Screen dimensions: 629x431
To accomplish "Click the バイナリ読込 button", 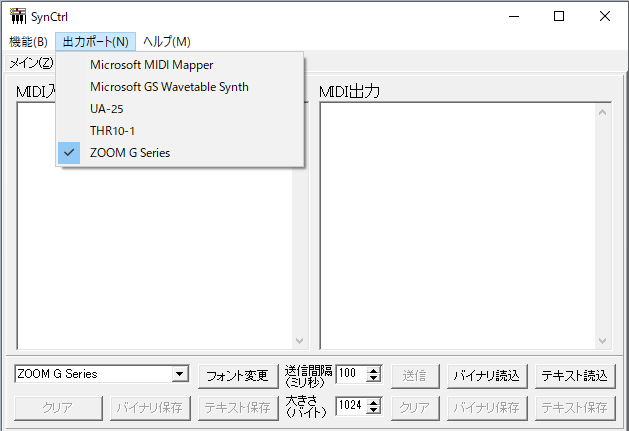I will pos(487,376).
